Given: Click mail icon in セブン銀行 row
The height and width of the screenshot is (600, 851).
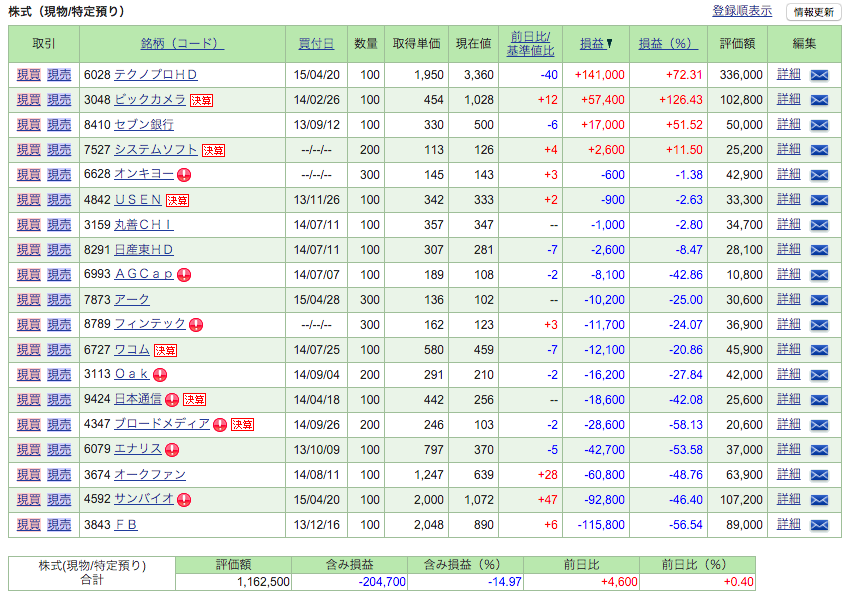Looking at the screenshot, I should 819,125.
